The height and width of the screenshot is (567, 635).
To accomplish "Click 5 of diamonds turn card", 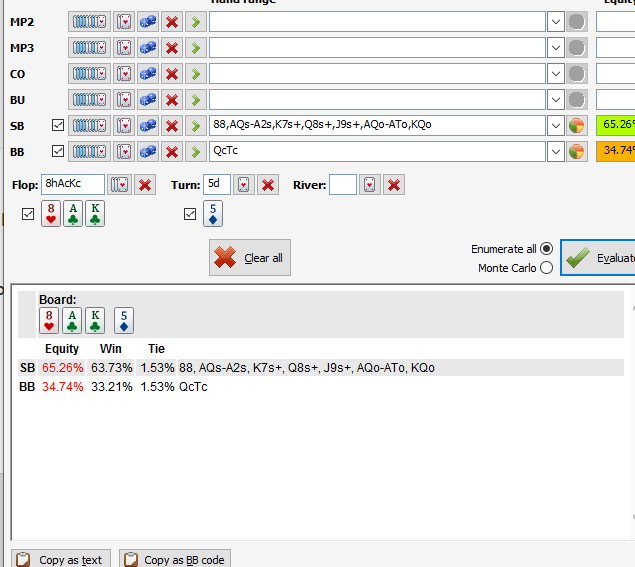I will (x=213, y=213).
